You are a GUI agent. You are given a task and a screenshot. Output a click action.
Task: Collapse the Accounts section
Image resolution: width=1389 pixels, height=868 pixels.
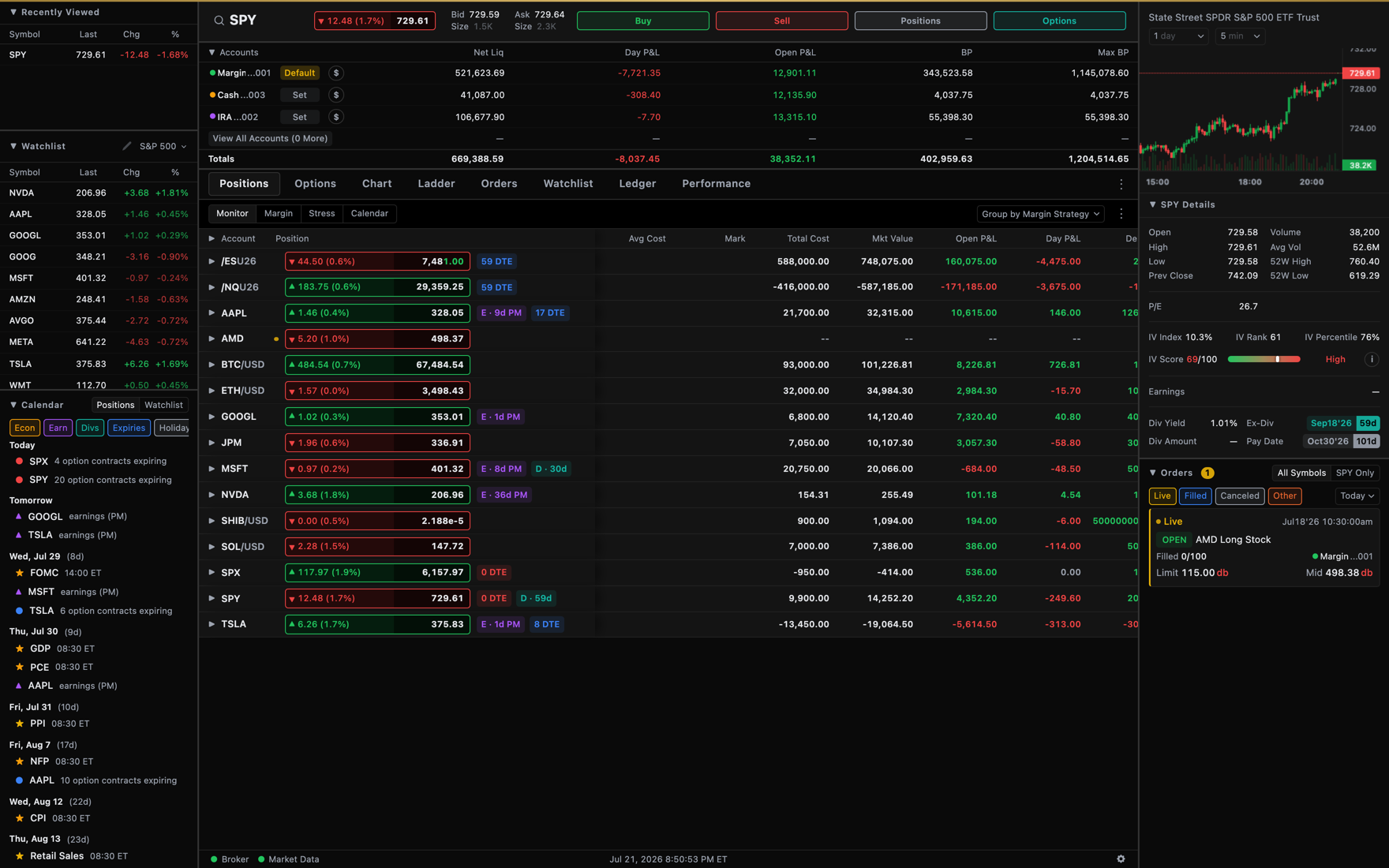pyautogui.click(x=212, y=52)
